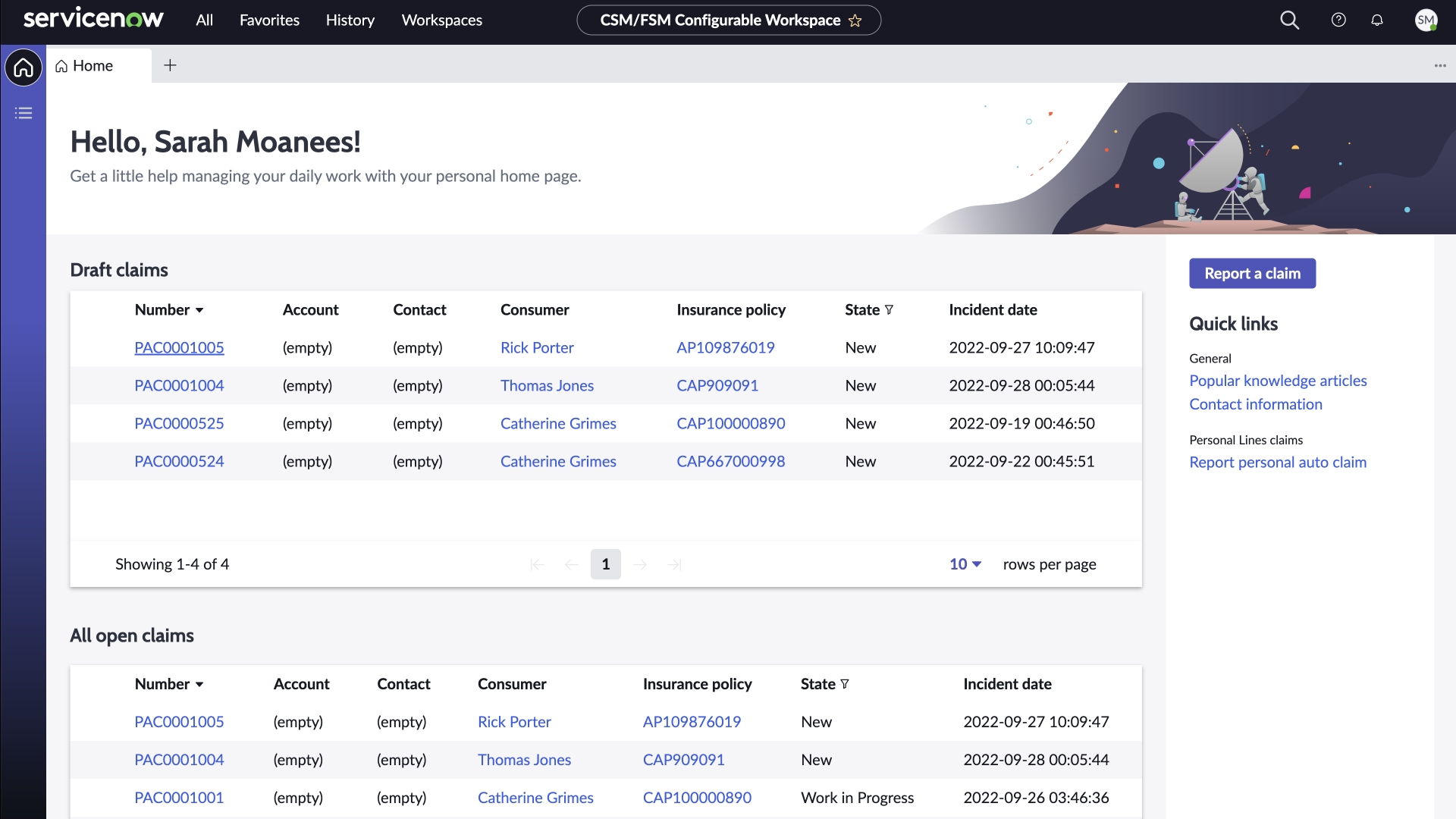
Task: Add new tab with plus icon
Action: pyautogui.click(x=170, y=65)
